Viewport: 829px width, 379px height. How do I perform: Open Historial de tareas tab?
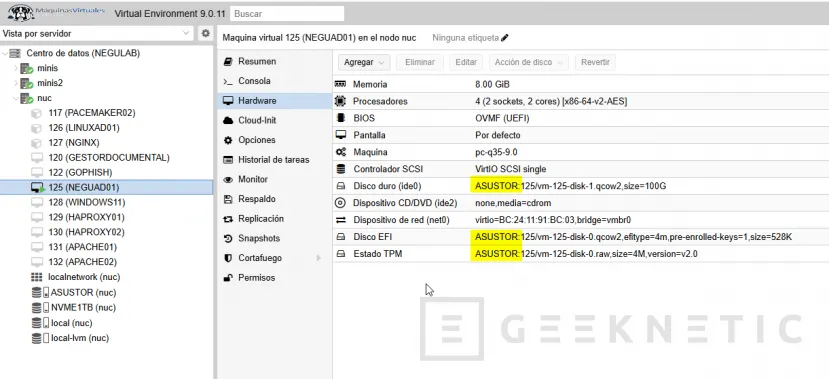[274, 160]
